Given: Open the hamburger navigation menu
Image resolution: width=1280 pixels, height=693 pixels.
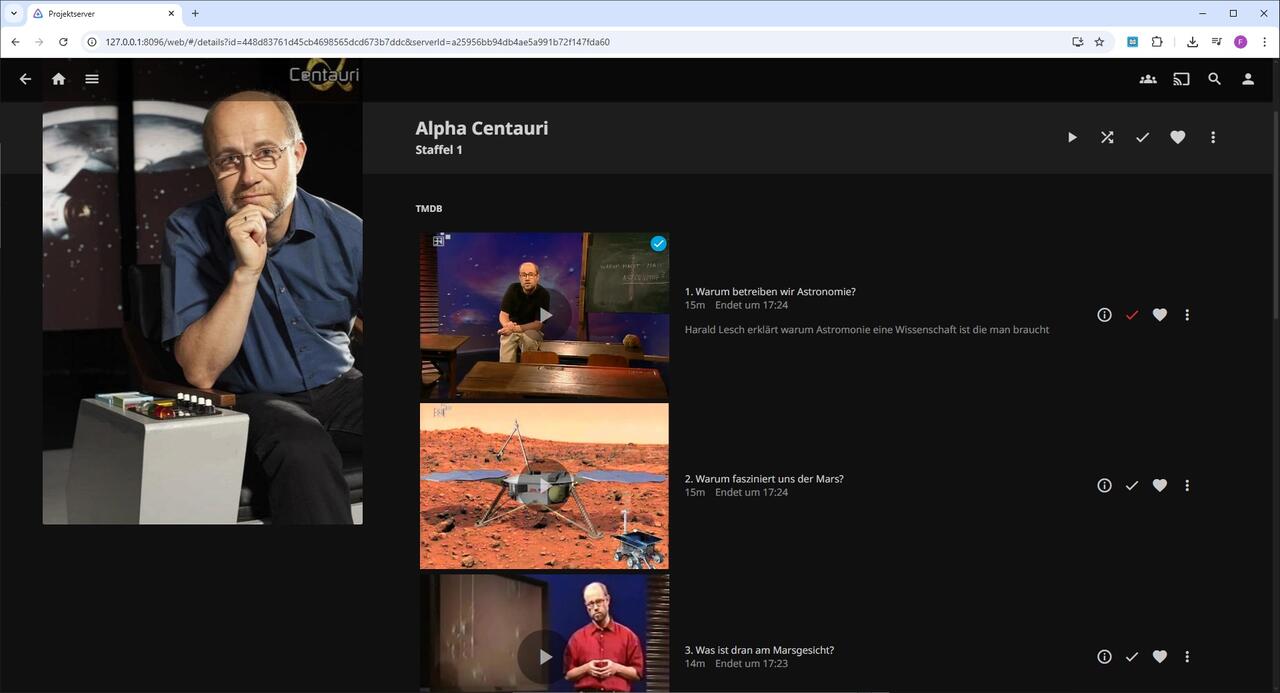Looking at the screenshot, I should (x=92, y=79).
